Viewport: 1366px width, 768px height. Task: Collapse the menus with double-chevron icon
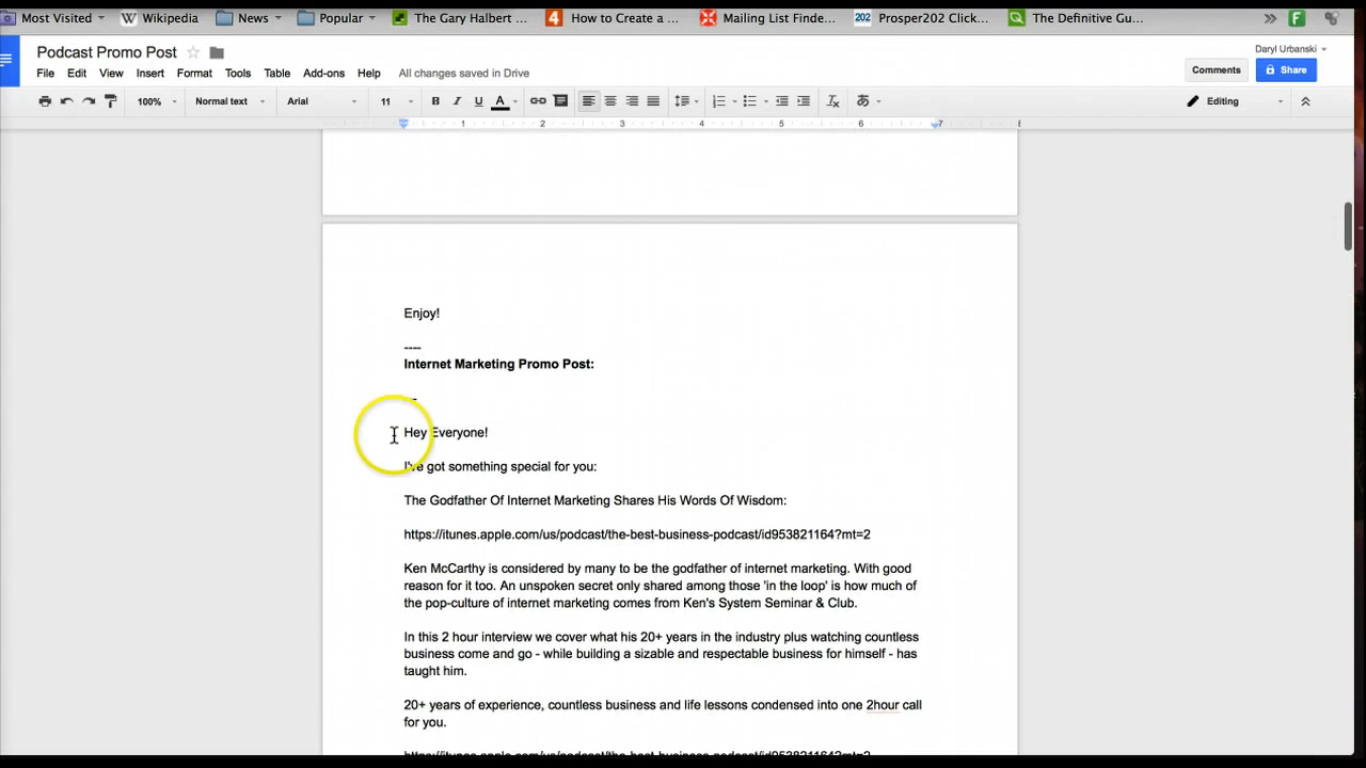(x=1305, y=101)
